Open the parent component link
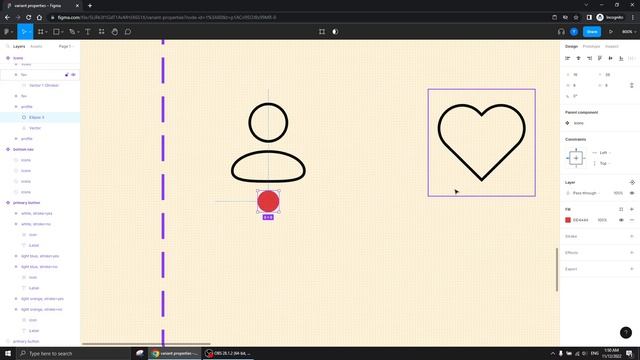The height and width of the screenshot is (360, 640). point(576,123)
